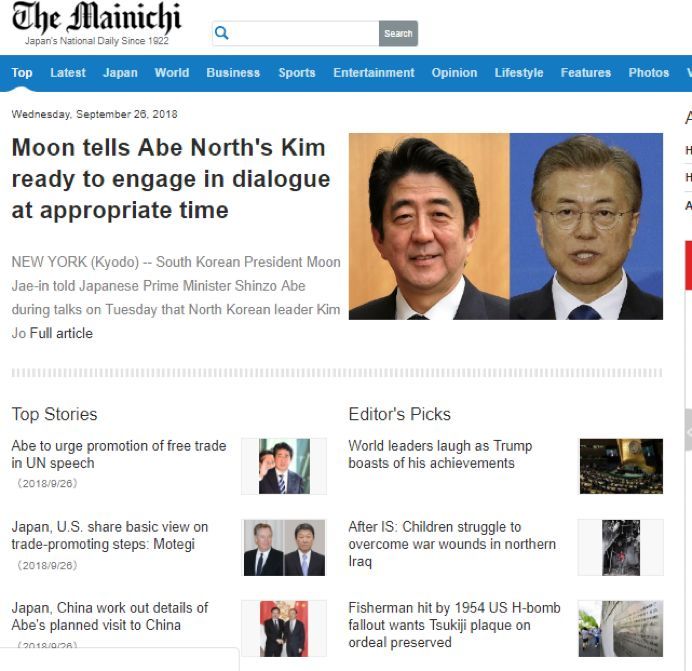
Task: Select the Business menu item
Action: [233, 73]
